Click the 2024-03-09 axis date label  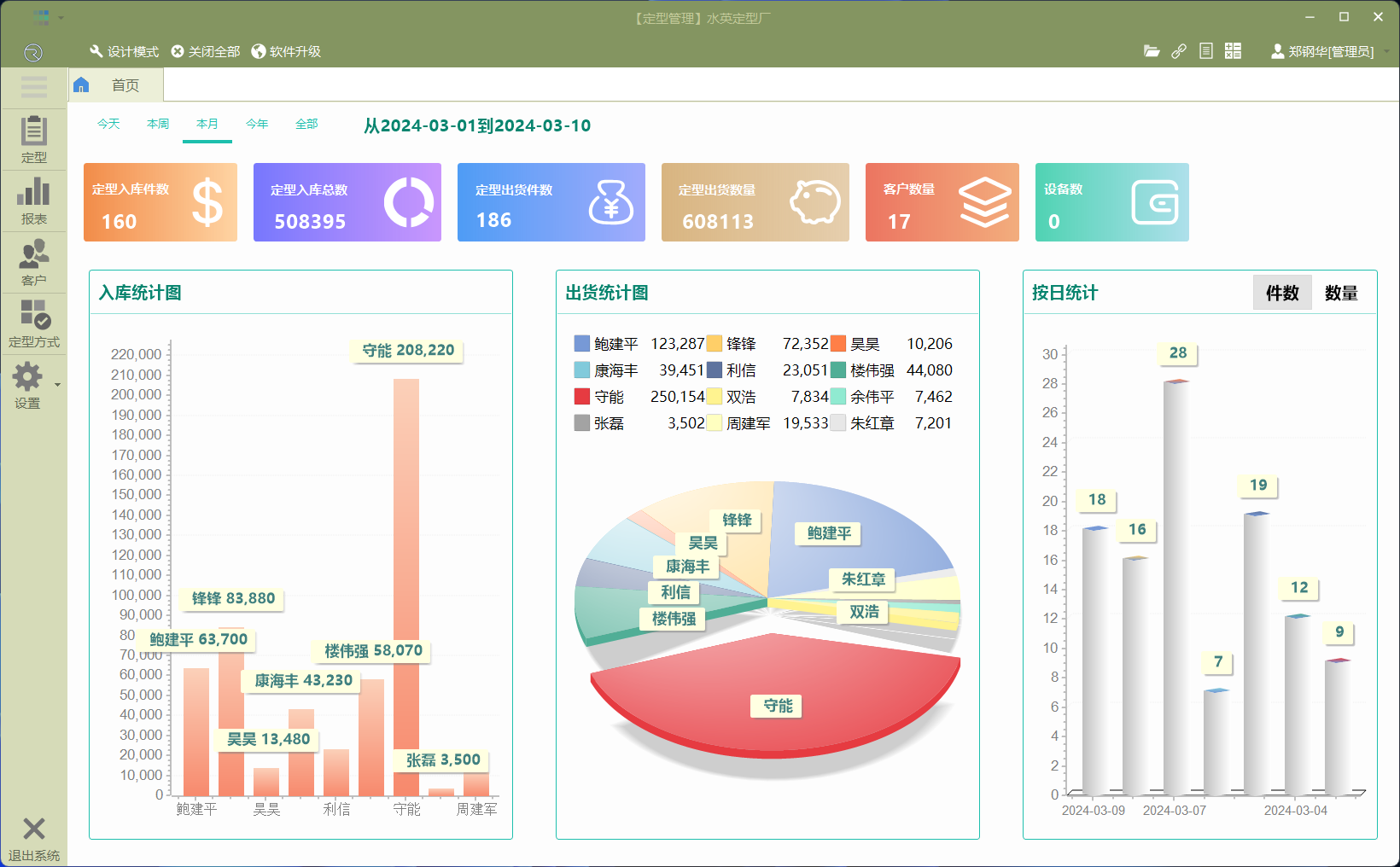(1094, 810)
